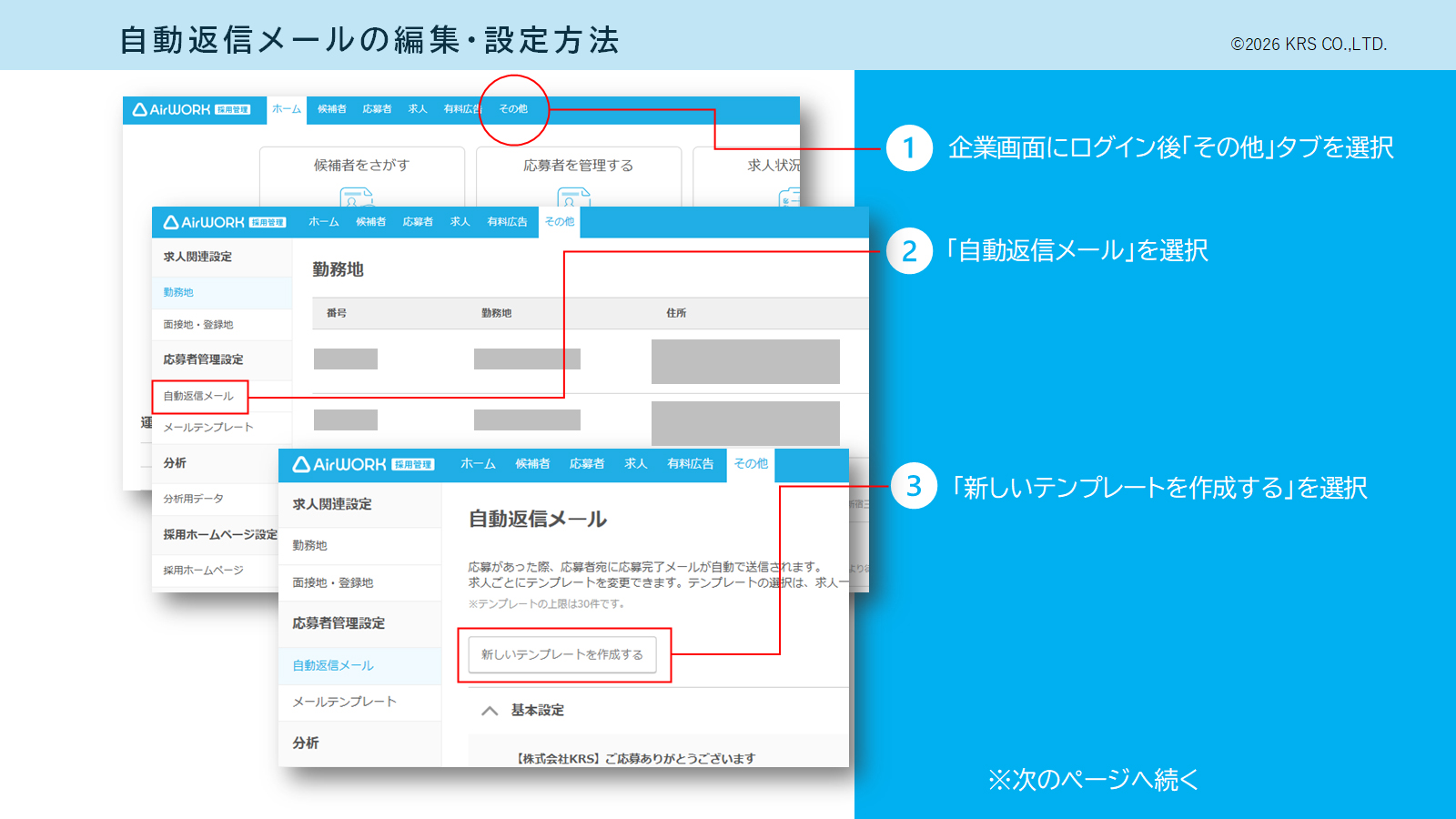Click the 住所 column header
Screen dimensions: 1456x819
click(x=676, y=313)
